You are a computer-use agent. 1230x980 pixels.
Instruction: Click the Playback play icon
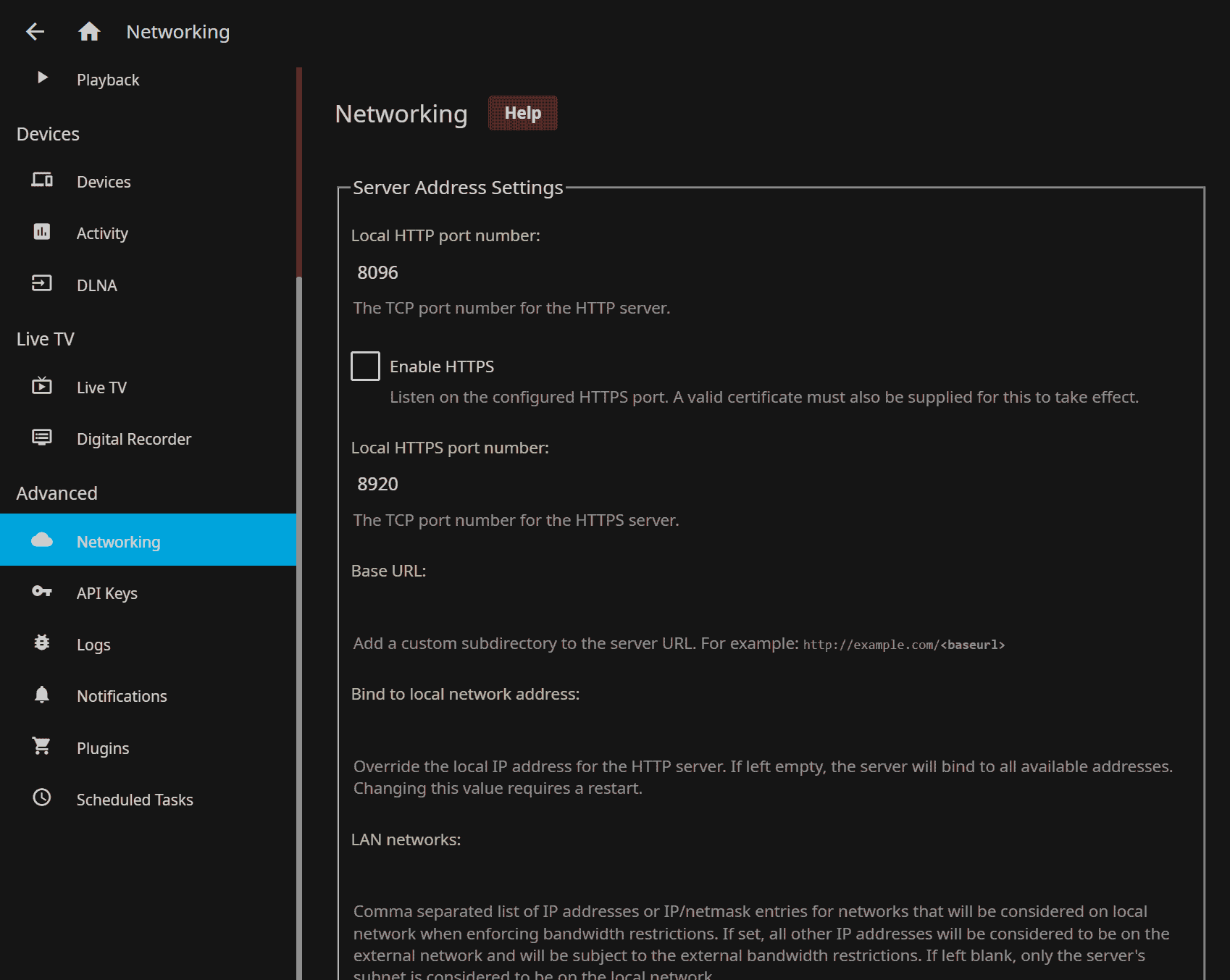[42, 78]
